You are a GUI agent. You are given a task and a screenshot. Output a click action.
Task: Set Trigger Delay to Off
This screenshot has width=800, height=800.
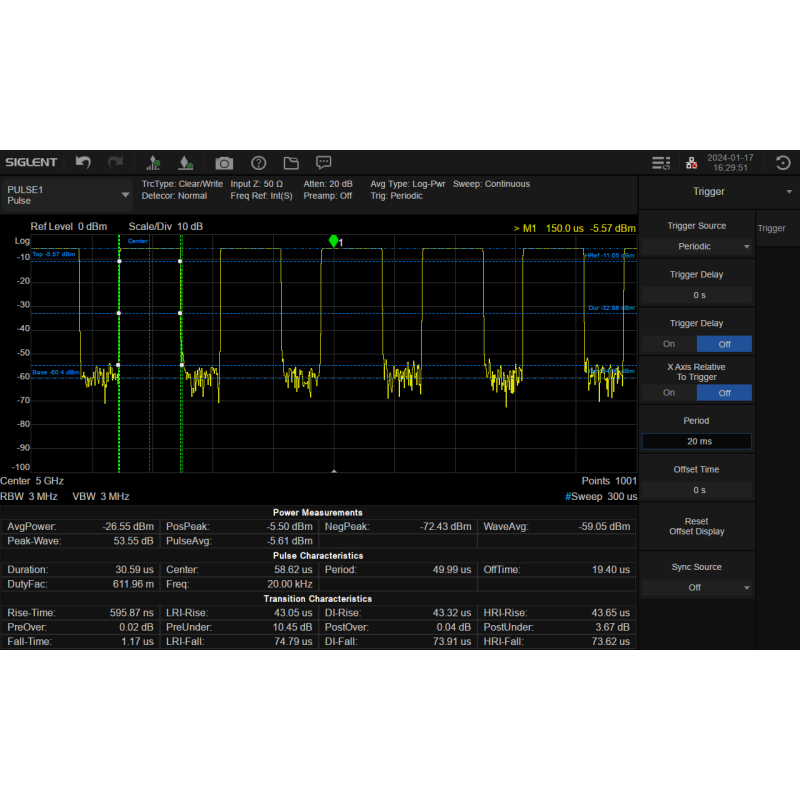pyautogui.click(x=724, y=343)
